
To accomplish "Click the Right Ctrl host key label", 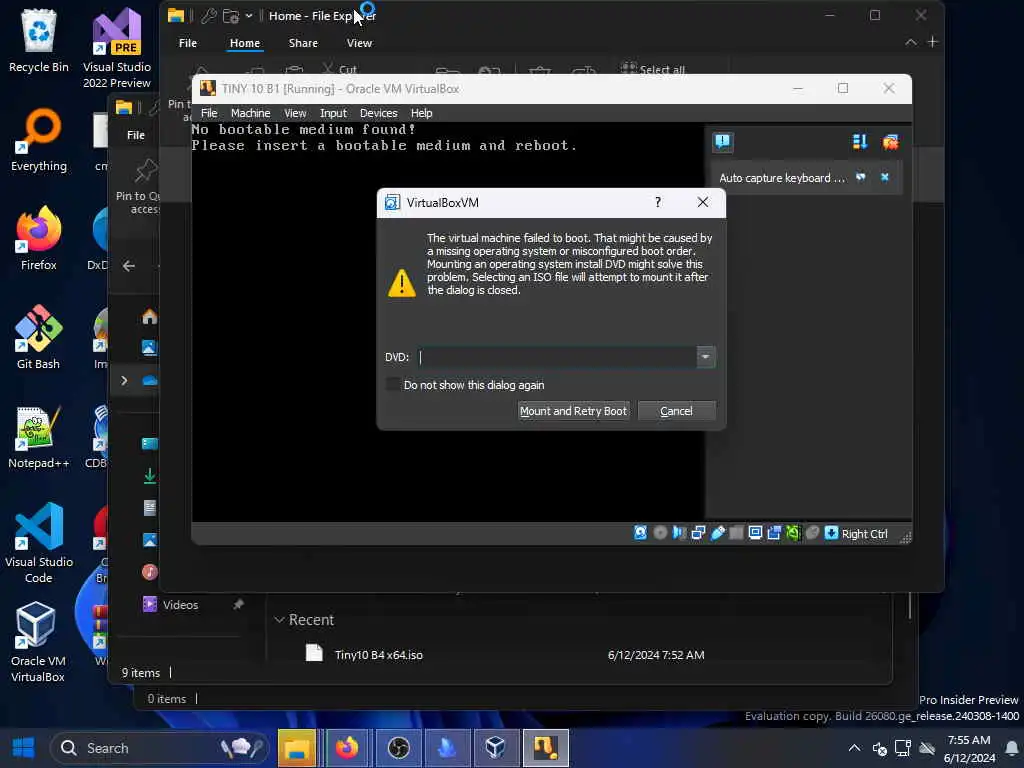I will (865, 534).
